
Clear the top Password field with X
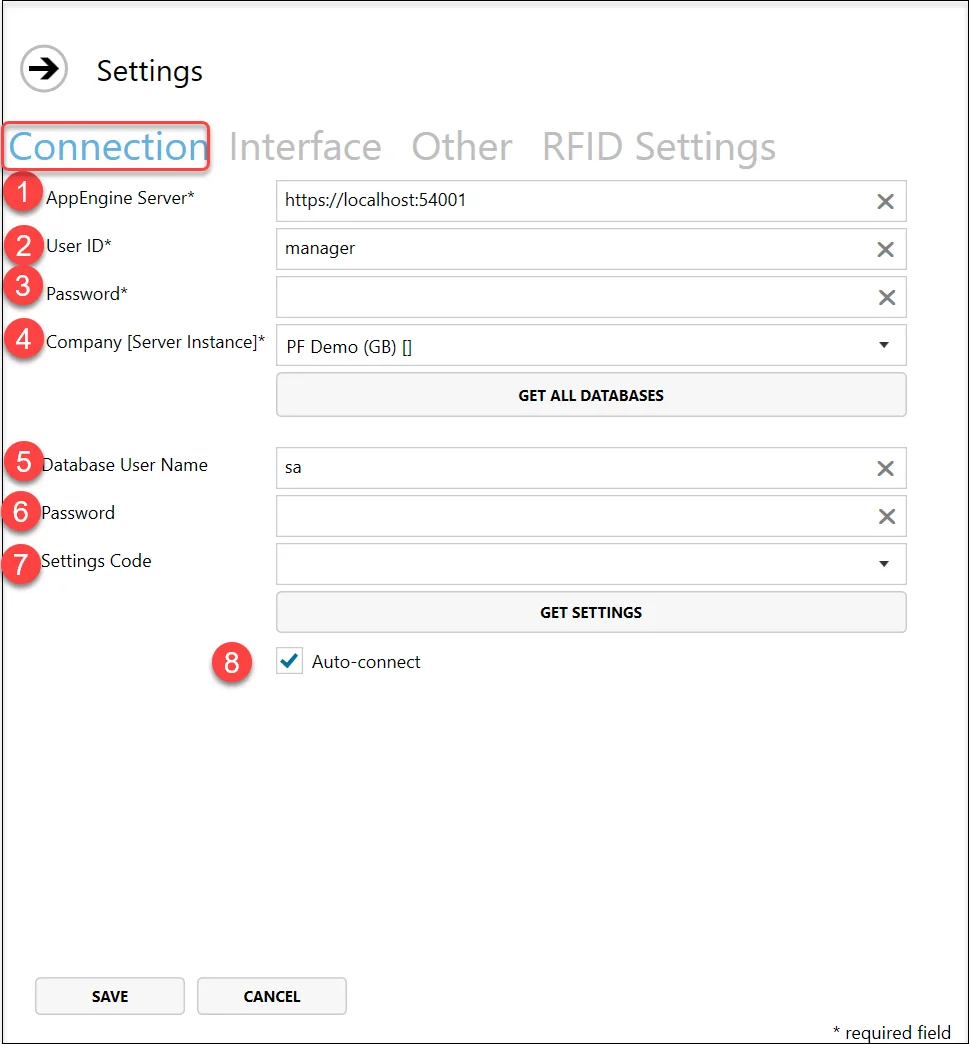click(885, 297)
